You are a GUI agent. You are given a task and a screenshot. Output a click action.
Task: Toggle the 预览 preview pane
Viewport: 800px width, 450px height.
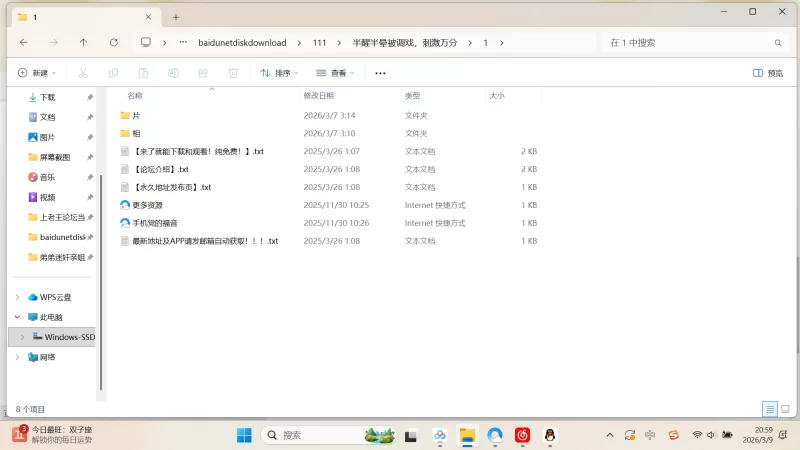point(767,73)
